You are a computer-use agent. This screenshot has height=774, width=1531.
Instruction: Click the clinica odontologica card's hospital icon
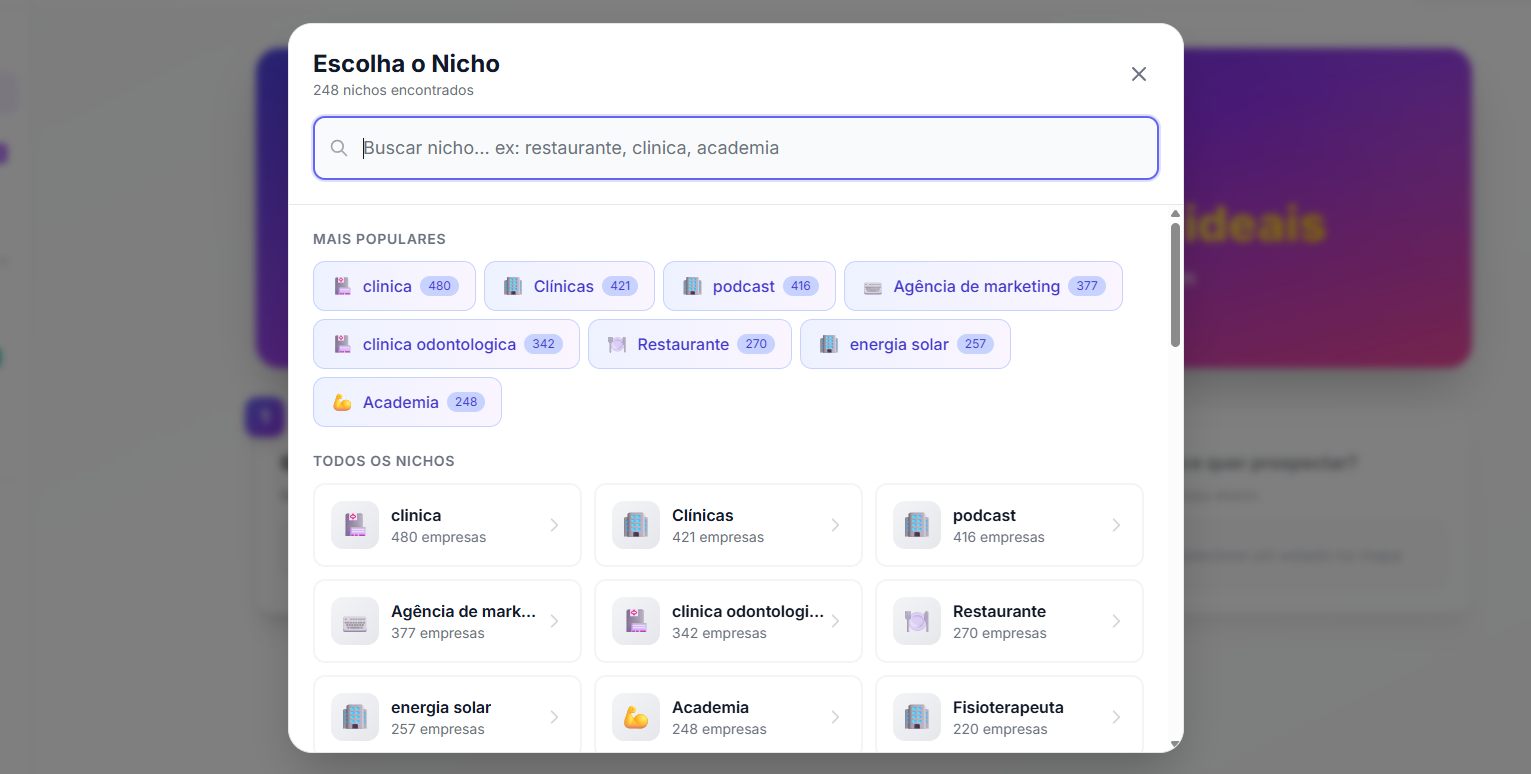pos(635,621)
